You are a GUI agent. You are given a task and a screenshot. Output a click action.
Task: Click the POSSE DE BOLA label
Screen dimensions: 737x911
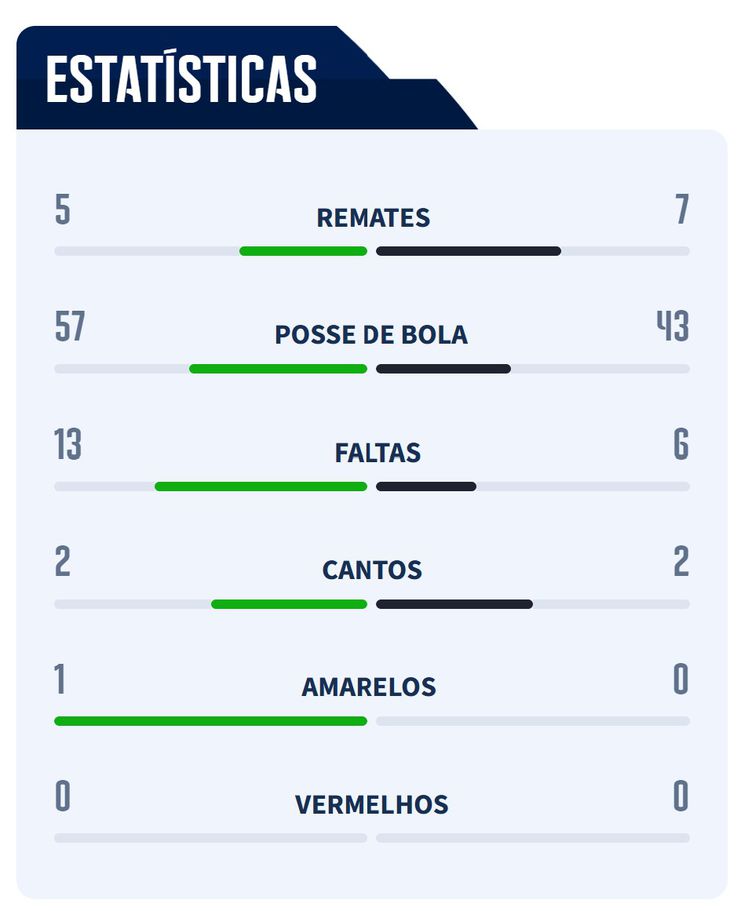371,335
